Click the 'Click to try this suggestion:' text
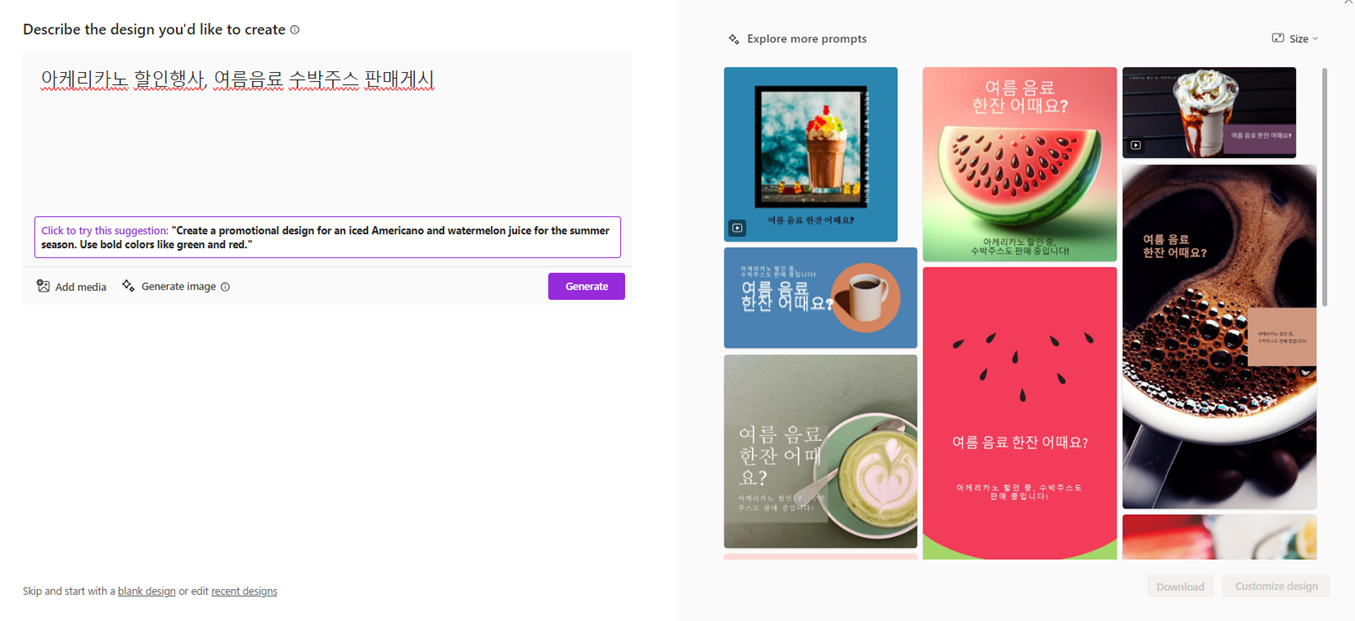This screenshot has width=1355, height=621. point(105,231)
